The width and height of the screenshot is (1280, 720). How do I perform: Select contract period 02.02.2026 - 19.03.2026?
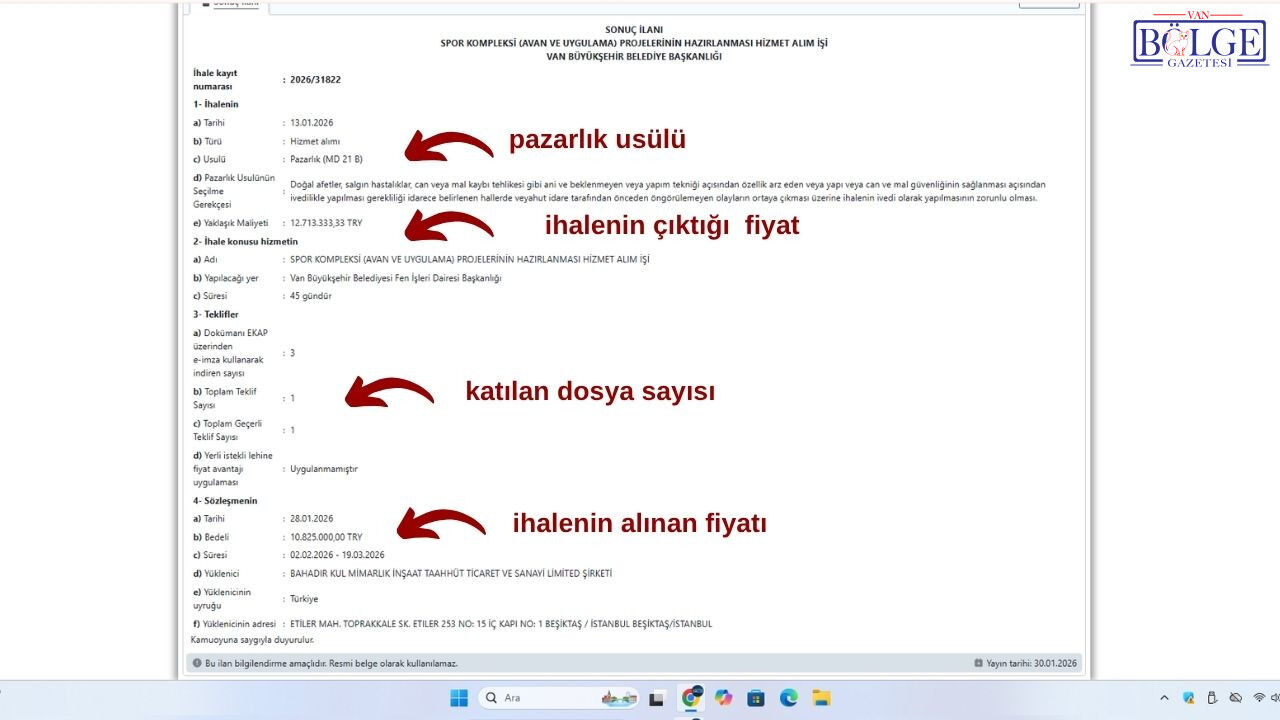(x=338, y=555)
